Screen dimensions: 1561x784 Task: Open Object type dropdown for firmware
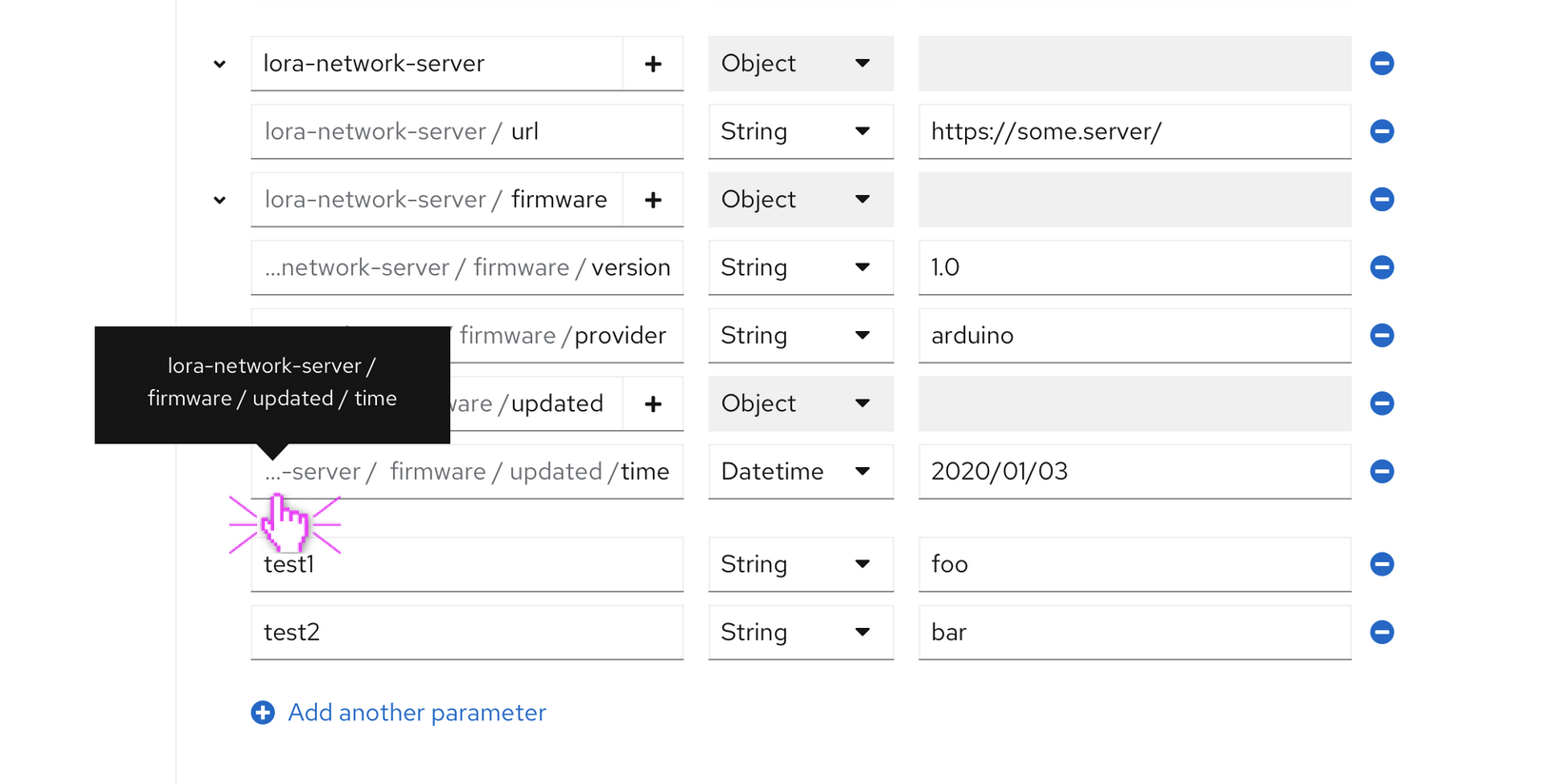point(800,200)
